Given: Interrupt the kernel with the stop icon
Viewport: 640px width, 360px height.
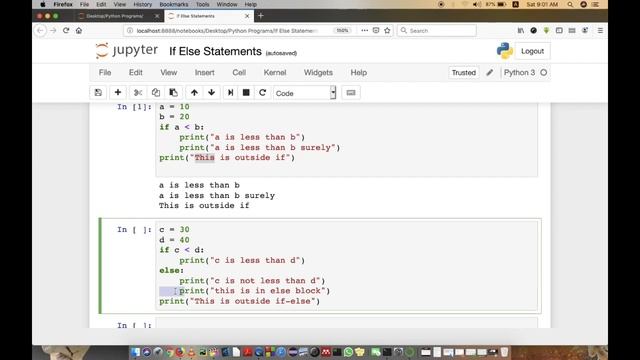Looking at the screenshot, I should point(246,93).
